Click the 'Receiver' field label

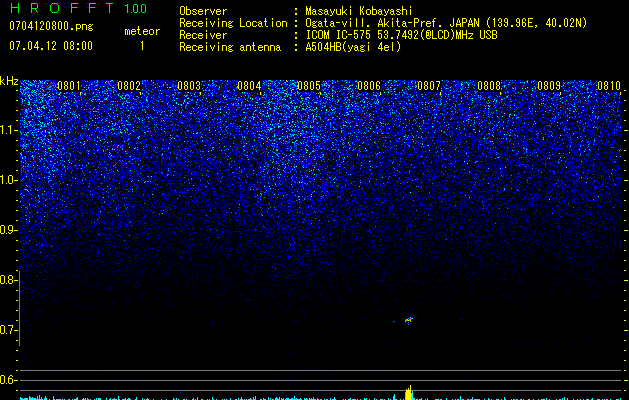pos(203,35)
